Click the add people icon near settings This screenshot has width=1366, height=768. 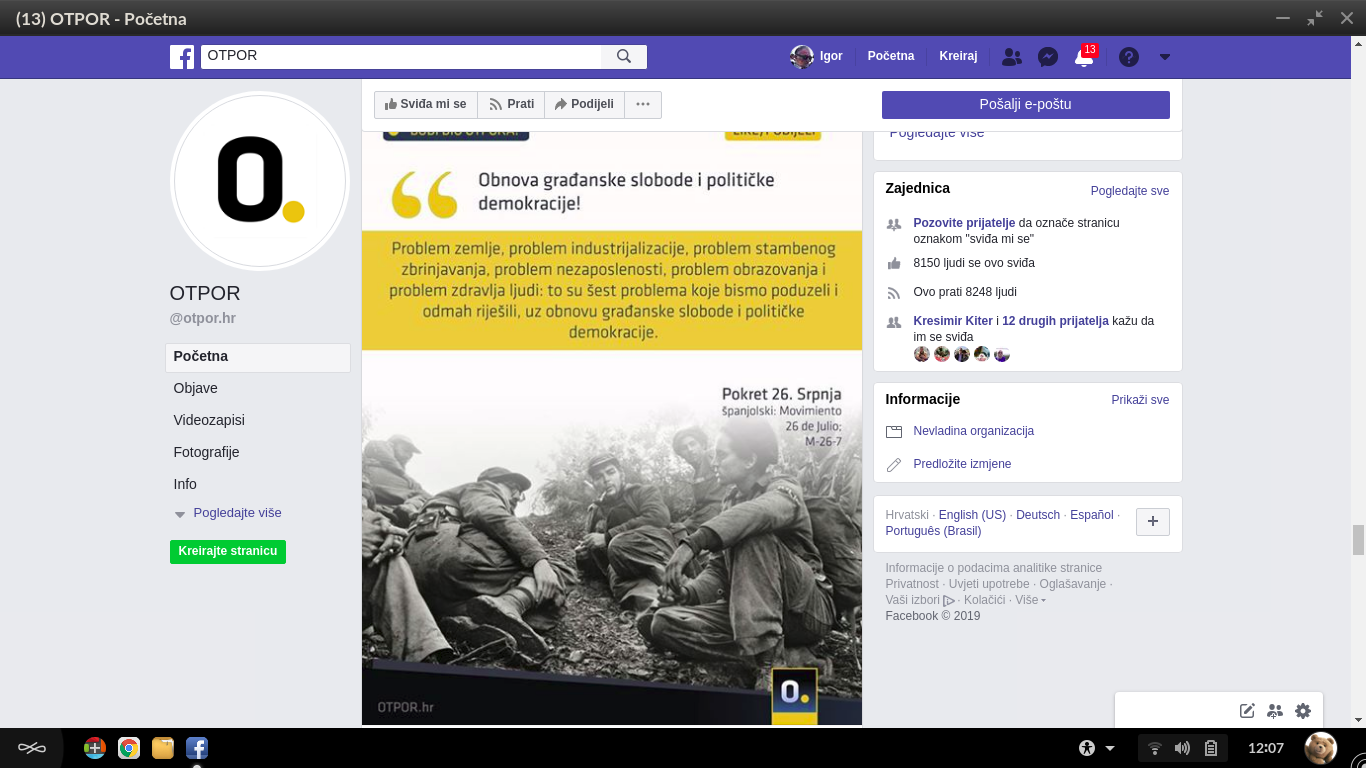pos(1274,710)
